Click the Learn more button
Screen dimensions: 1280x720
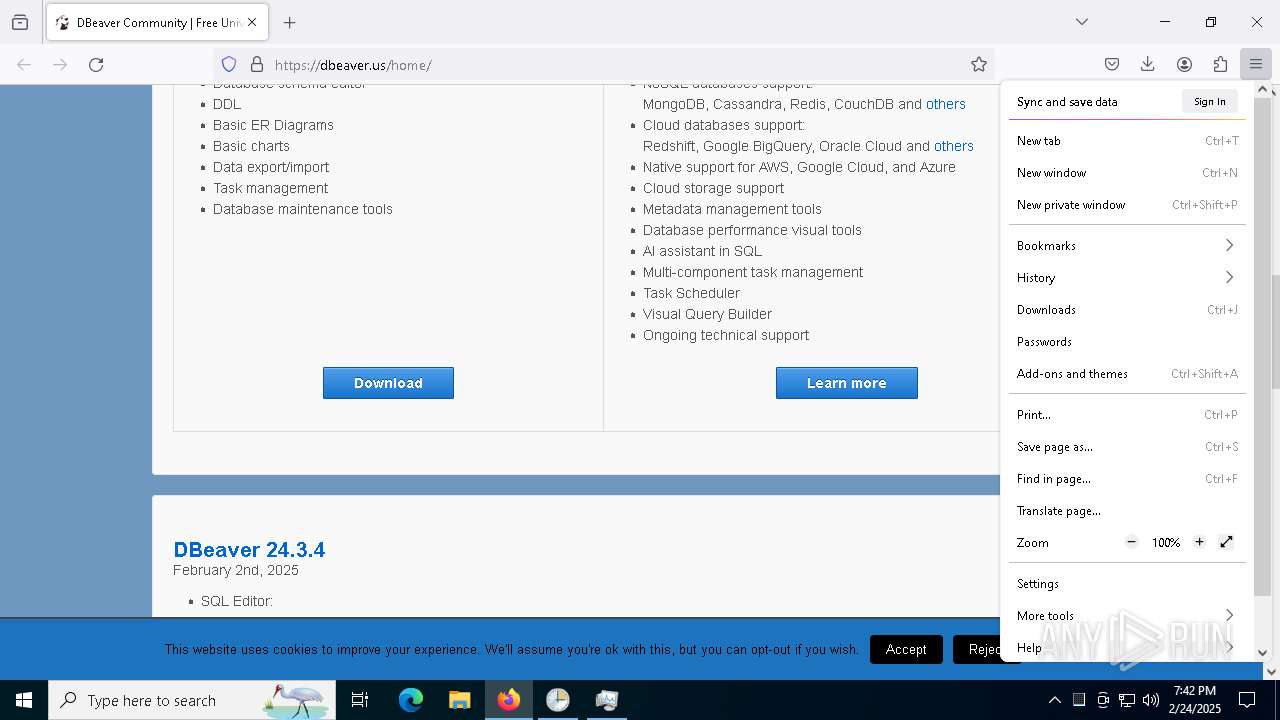[846, 383]
